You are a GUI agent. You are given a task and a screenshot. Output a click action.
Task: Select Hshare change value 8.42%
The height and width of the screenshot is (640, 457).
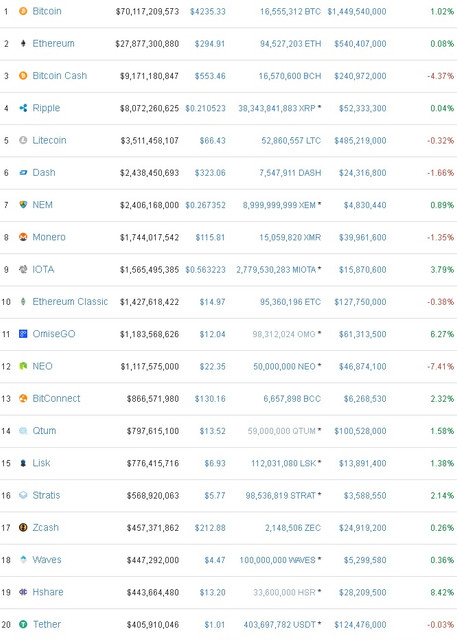442,592
